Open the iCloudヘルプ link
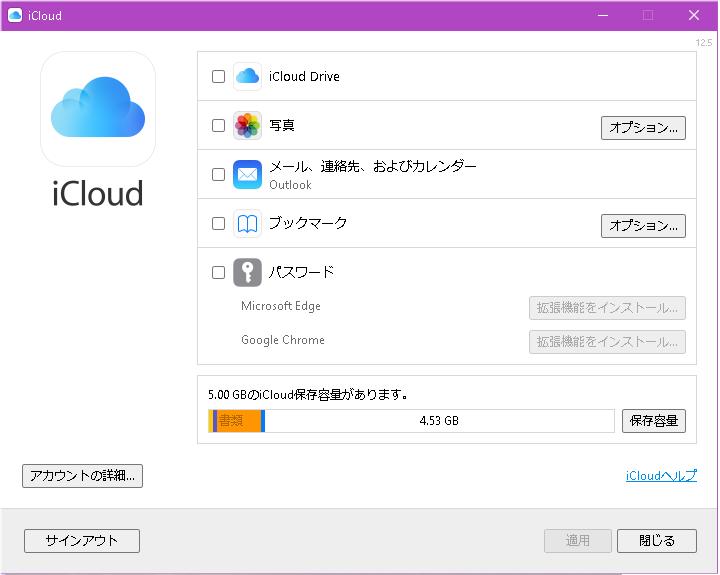 [x=661, y=476]
